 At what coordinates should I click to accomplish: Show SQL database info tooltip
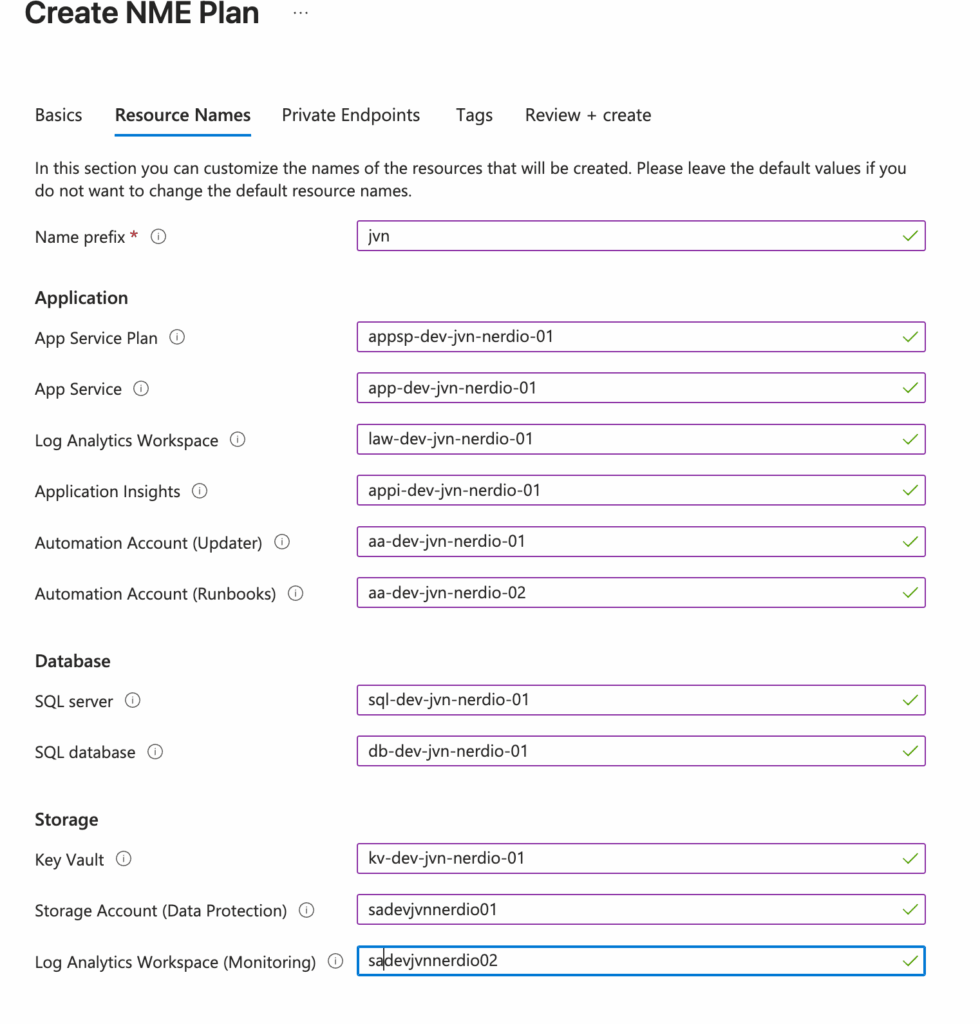155,752
